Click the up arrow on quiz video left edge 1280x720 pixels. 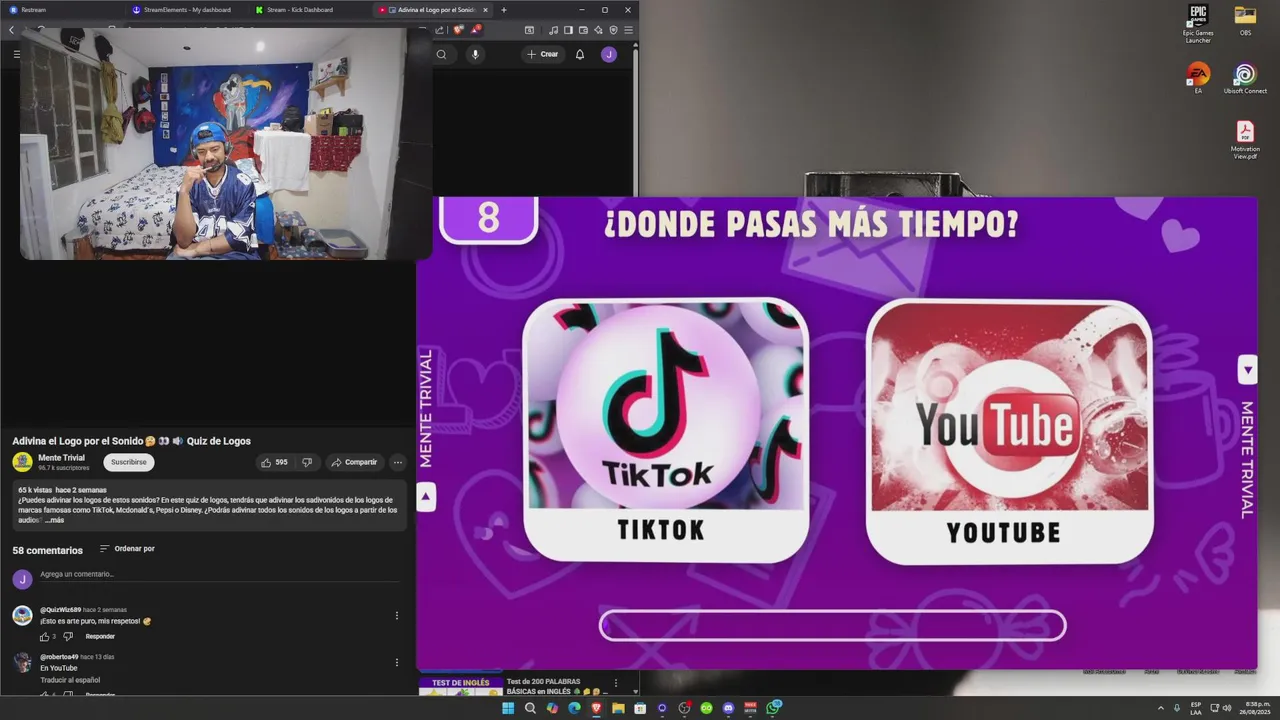pos(426,496)
